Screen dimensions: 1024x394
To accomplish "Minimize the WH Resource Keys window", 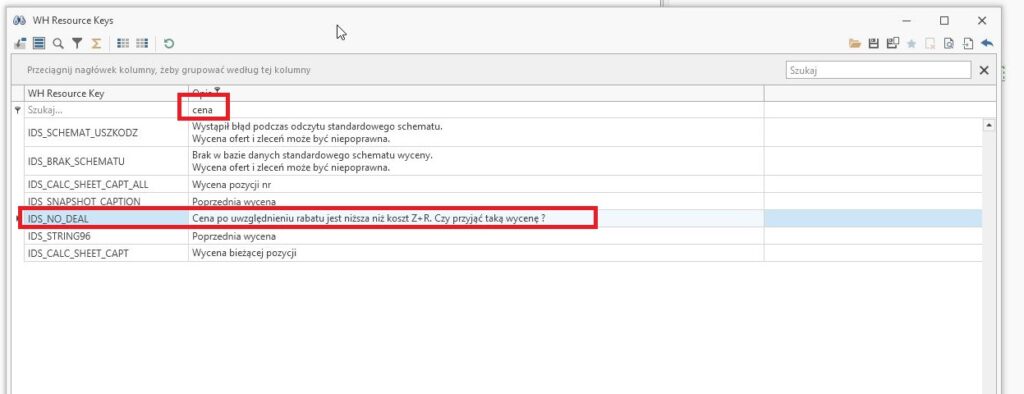I will tap(906, 20).
